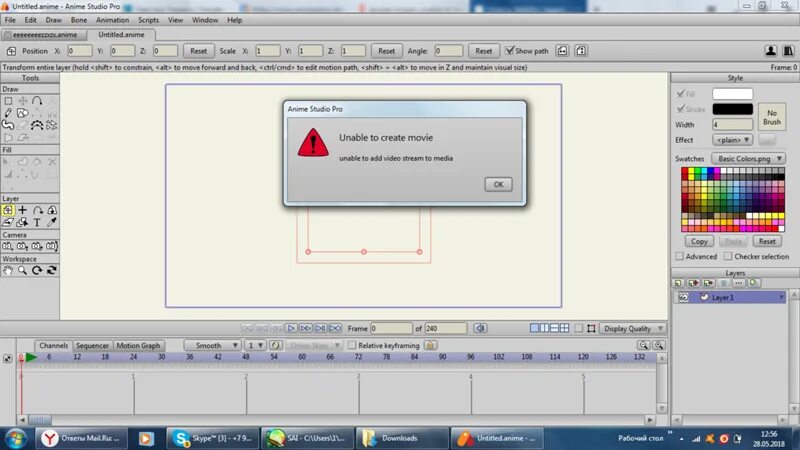Click the No Brush button
Screen dimensions: 800x450
pyautogui.click(x=771, y=117)
